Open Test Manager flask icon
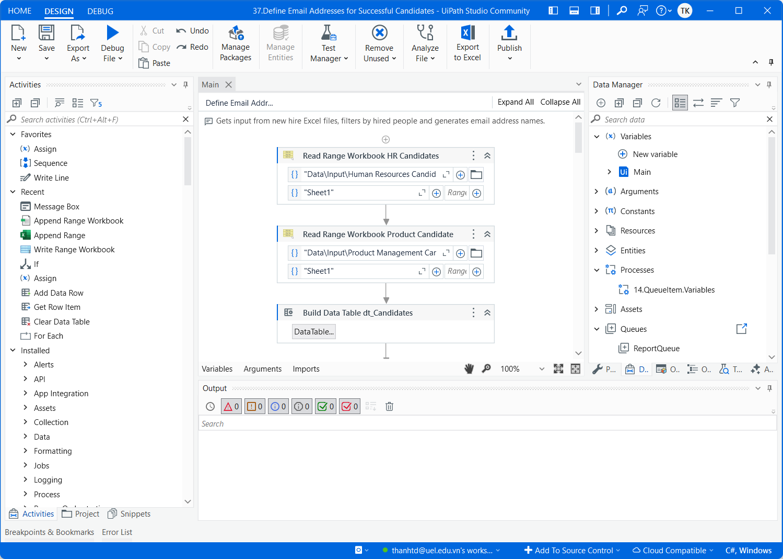The height and width of the screenshot is (559, 783). (x=329, y=33)
